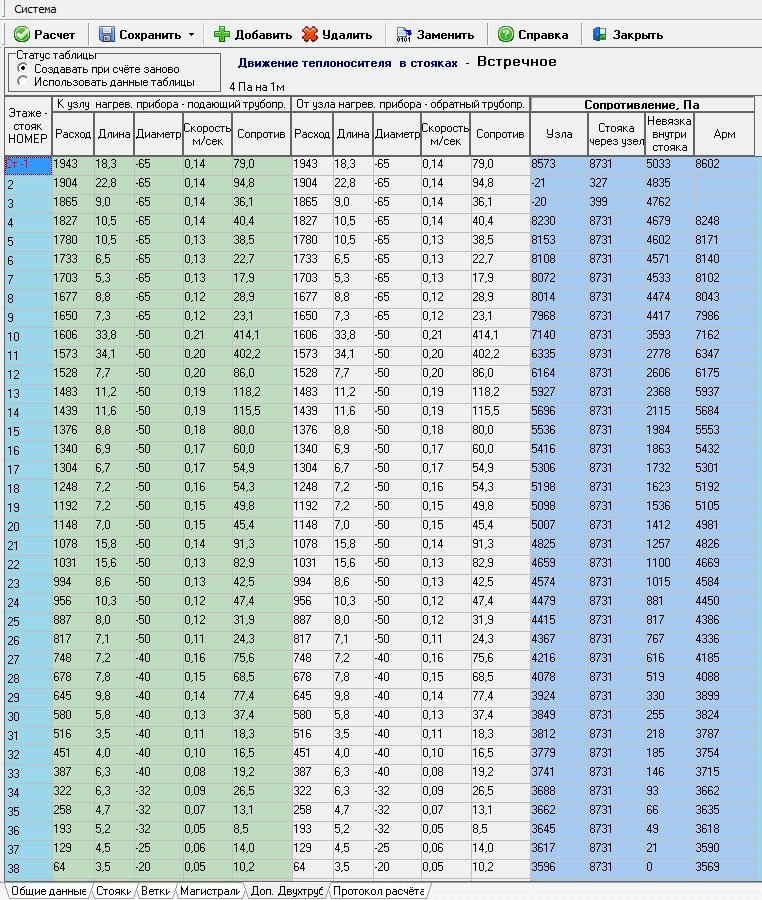The image size is (762, 900).
Task: Select the Ст -1 row header cell
Action: coord(25,163)
